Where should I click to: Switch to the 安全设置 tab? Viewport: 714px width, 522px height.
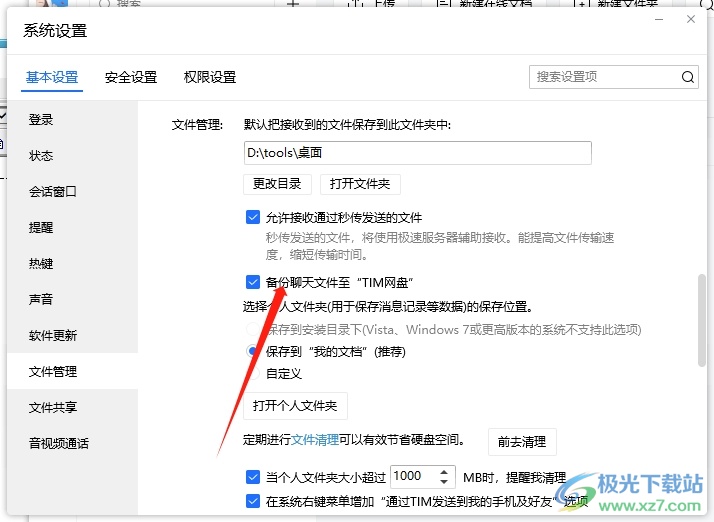131,77
